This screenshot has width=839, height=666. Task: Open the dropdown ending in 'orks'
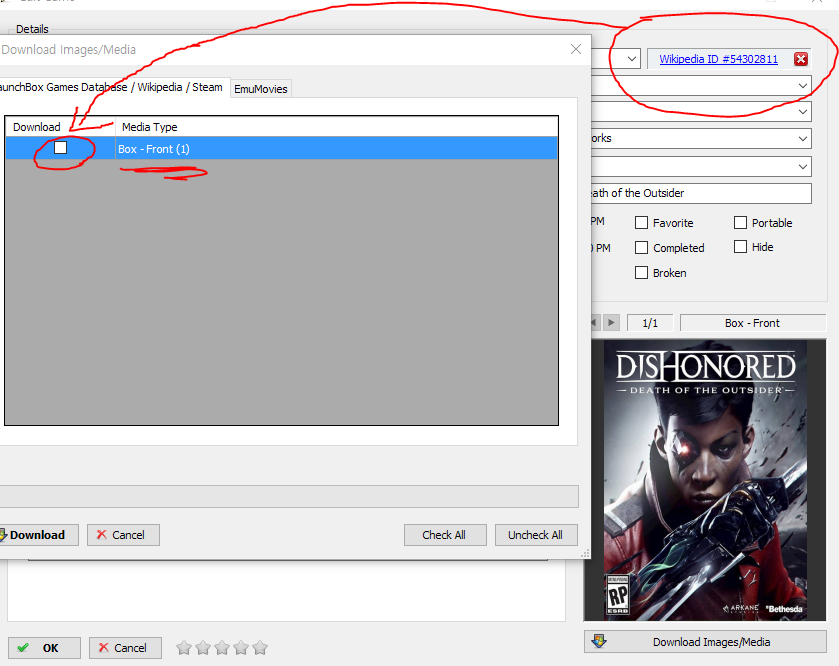[x=803, y=139]
